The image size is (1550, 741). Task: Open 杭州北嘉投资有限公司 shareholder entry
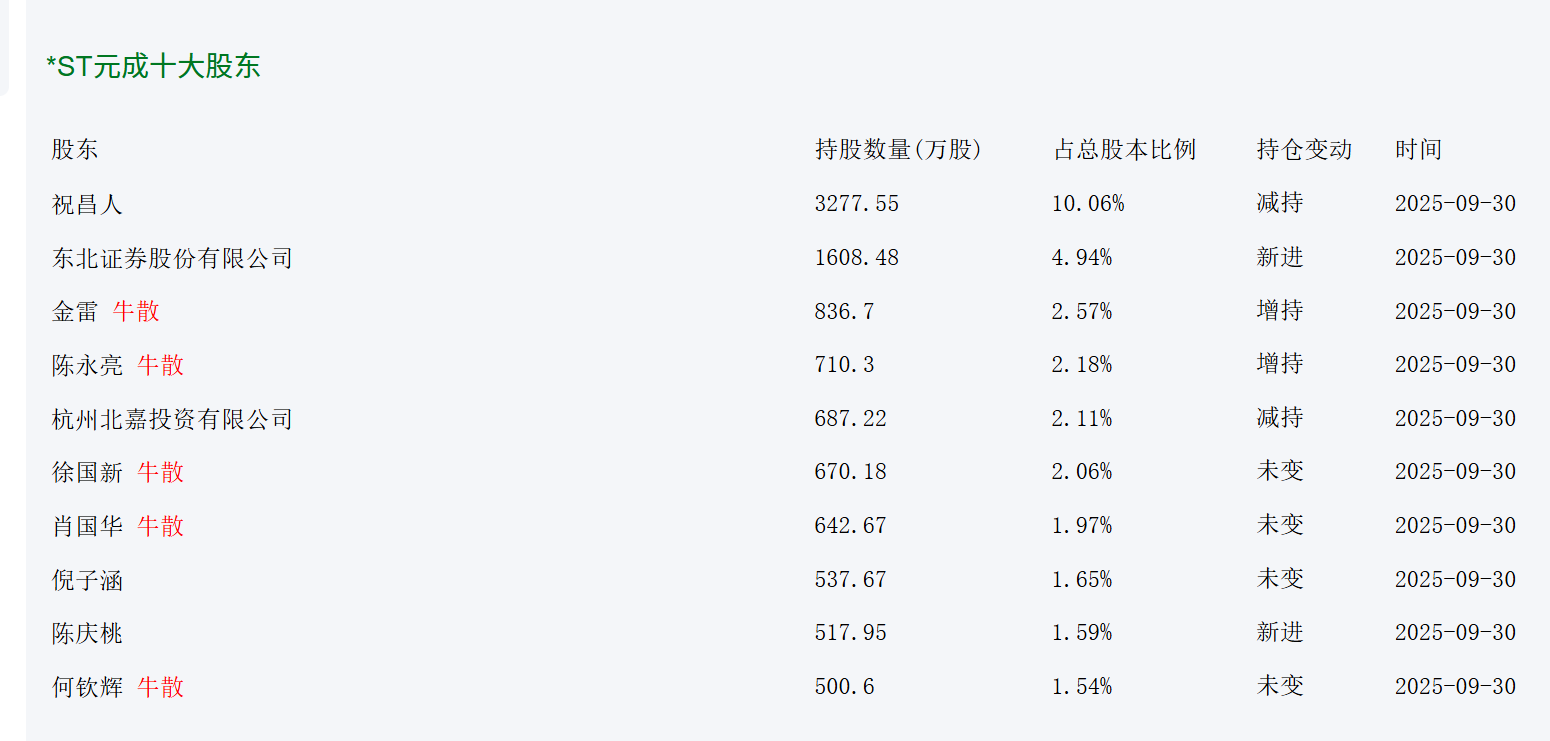[172, 418]
